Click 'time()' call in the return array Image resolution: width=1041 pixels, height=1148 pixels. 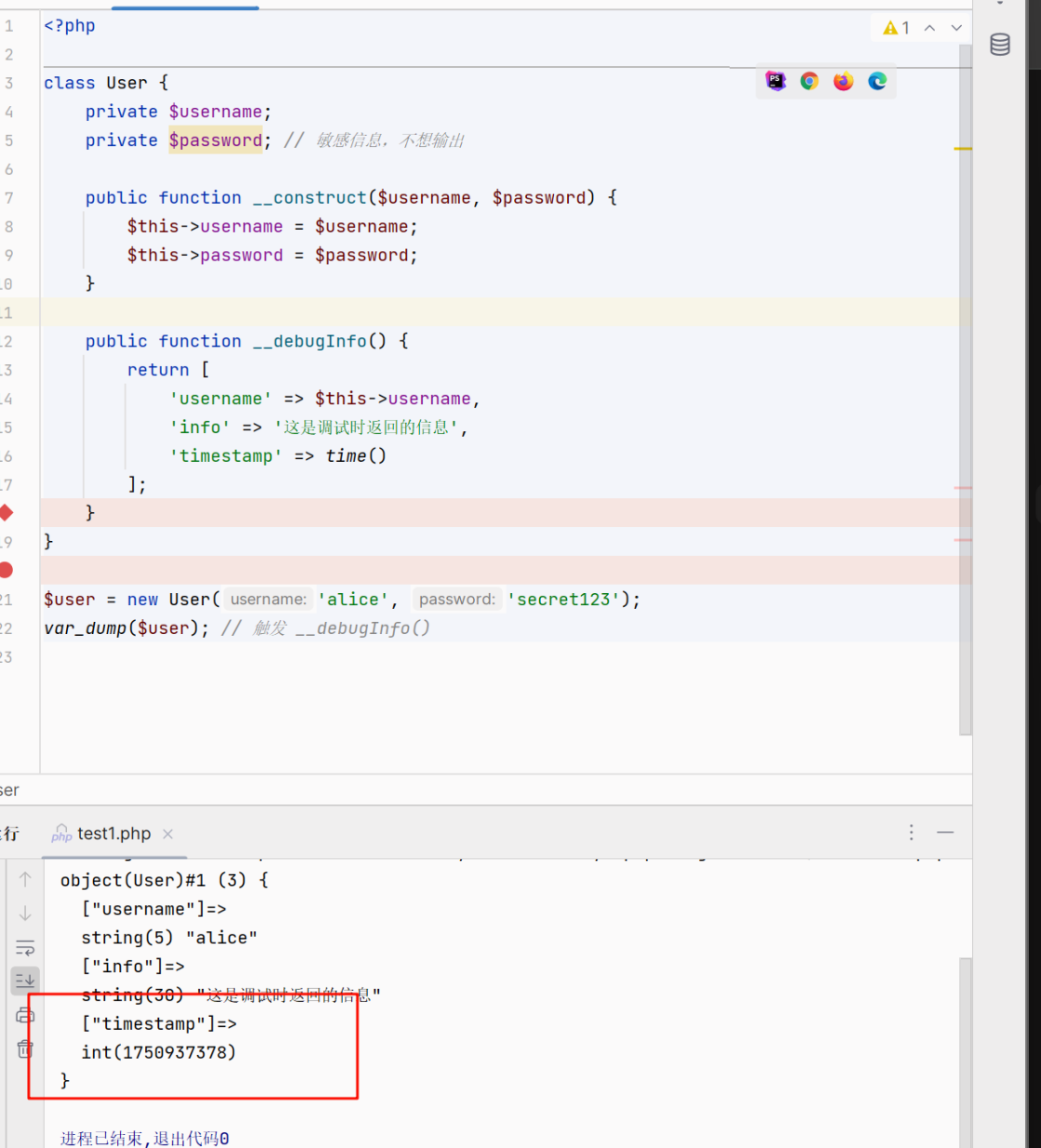tap(356, 455)
